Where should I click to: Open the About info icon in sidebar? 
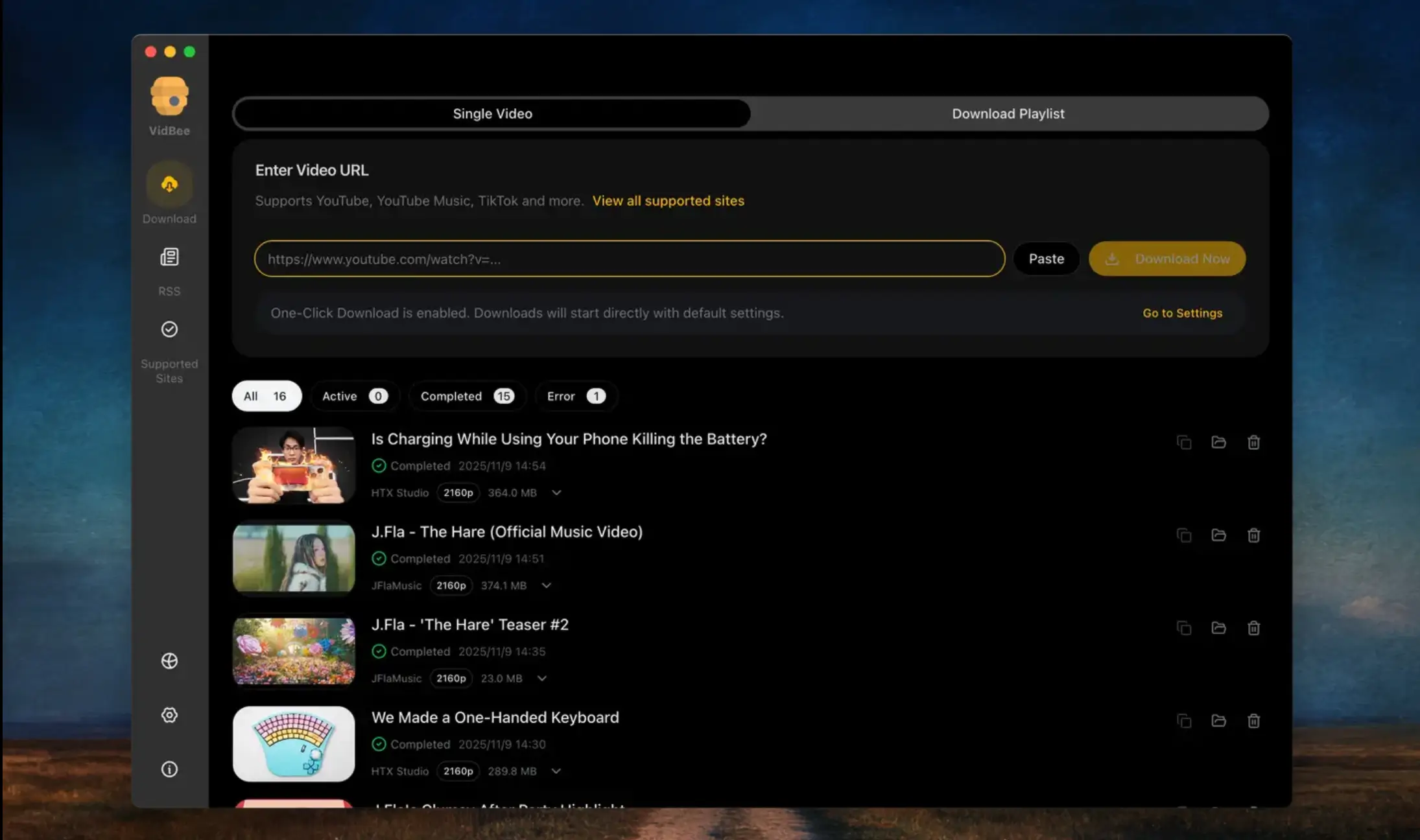click(x=169, y=769)
